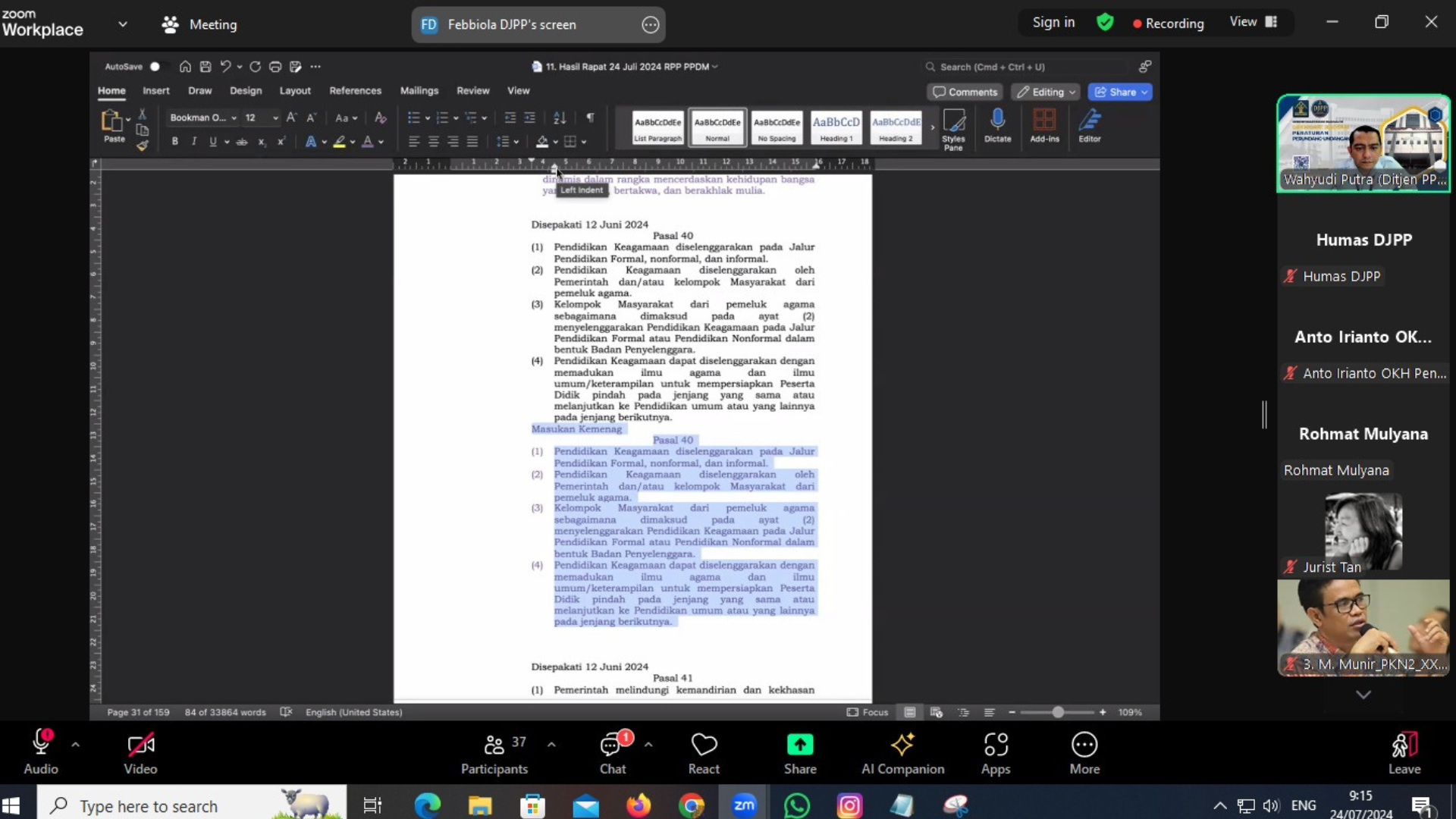Select the No Spacing style
Screen dimensions: 1456x819
777,127
